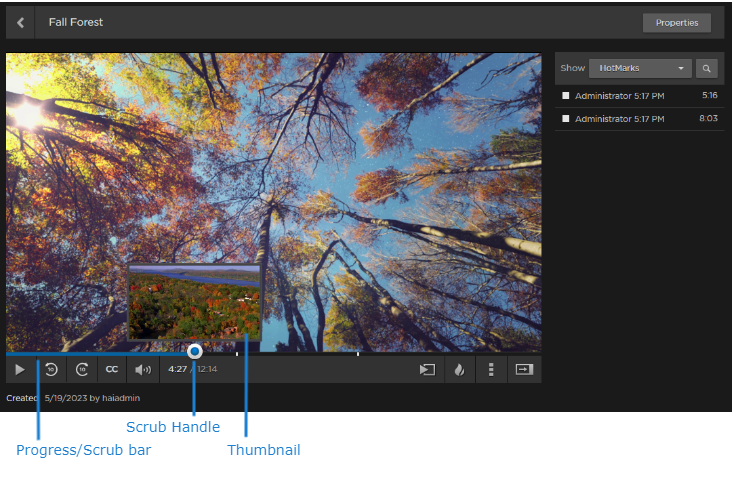The height and width of the screenshot is (478, 751).
Task: Toggle closed captions with the CC button
Action: pos(112,369)
